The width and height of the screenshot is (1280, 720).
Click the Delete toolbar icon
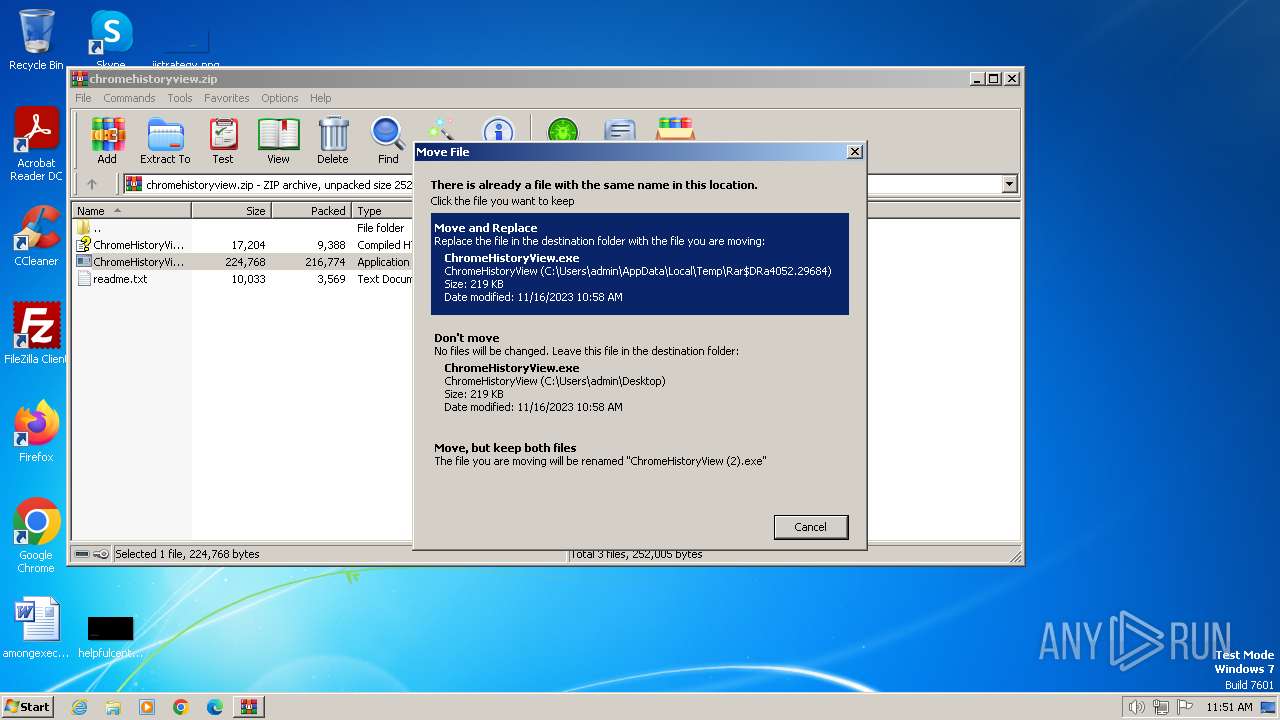333,140
